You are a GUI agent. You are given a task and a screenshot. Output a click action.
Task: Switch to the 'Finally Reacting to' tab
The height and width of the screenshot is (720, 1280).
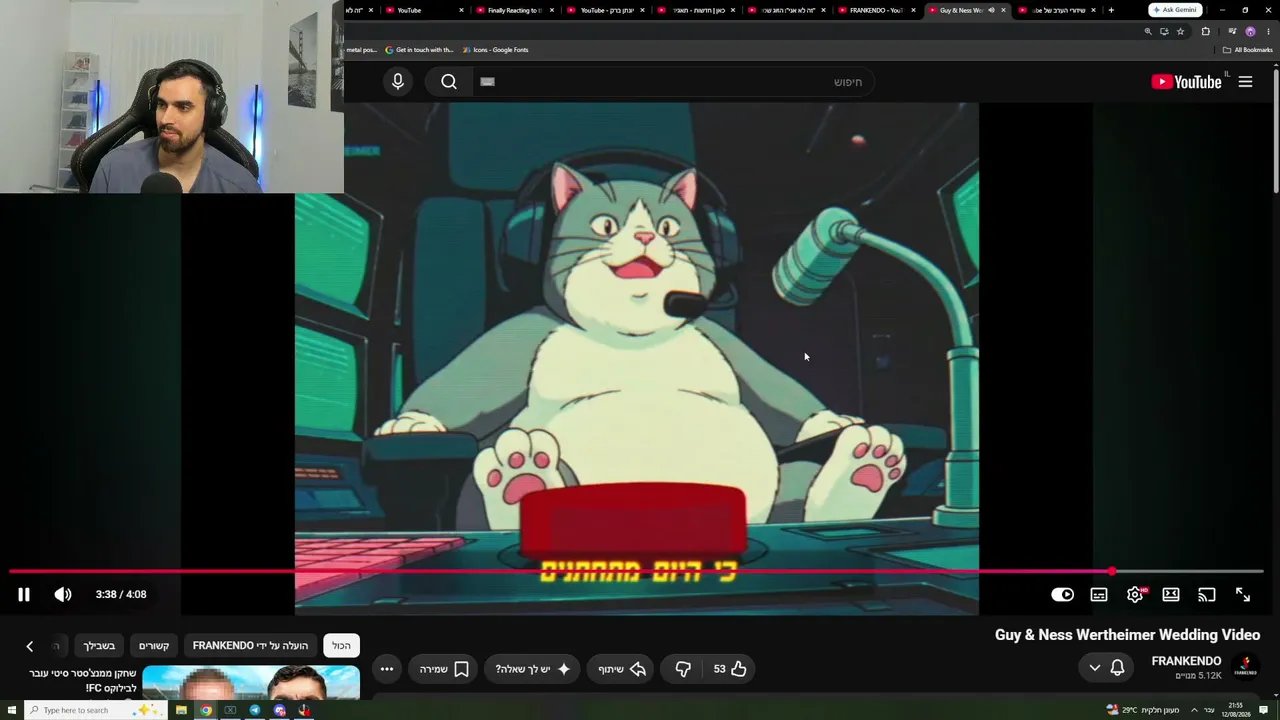coord(514,10)
